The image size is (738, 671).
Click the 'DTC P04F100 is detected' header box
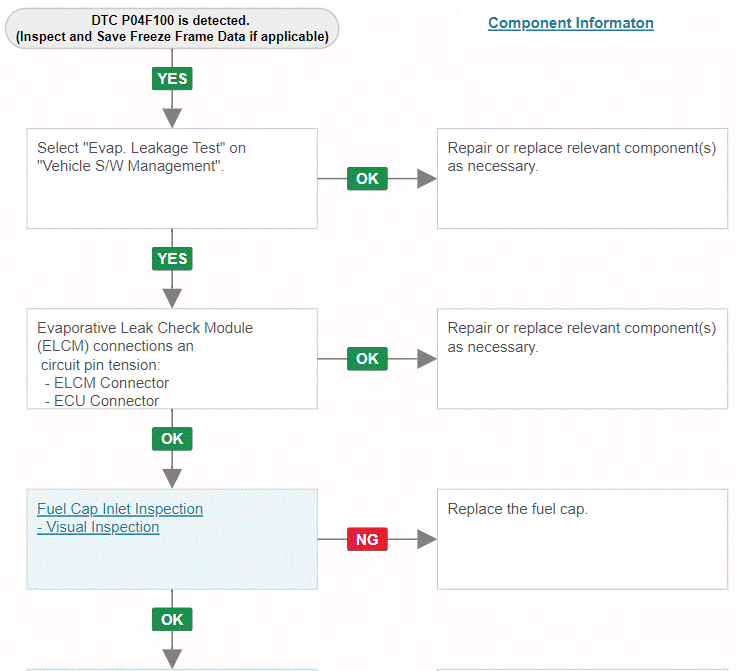click(172, 28)
